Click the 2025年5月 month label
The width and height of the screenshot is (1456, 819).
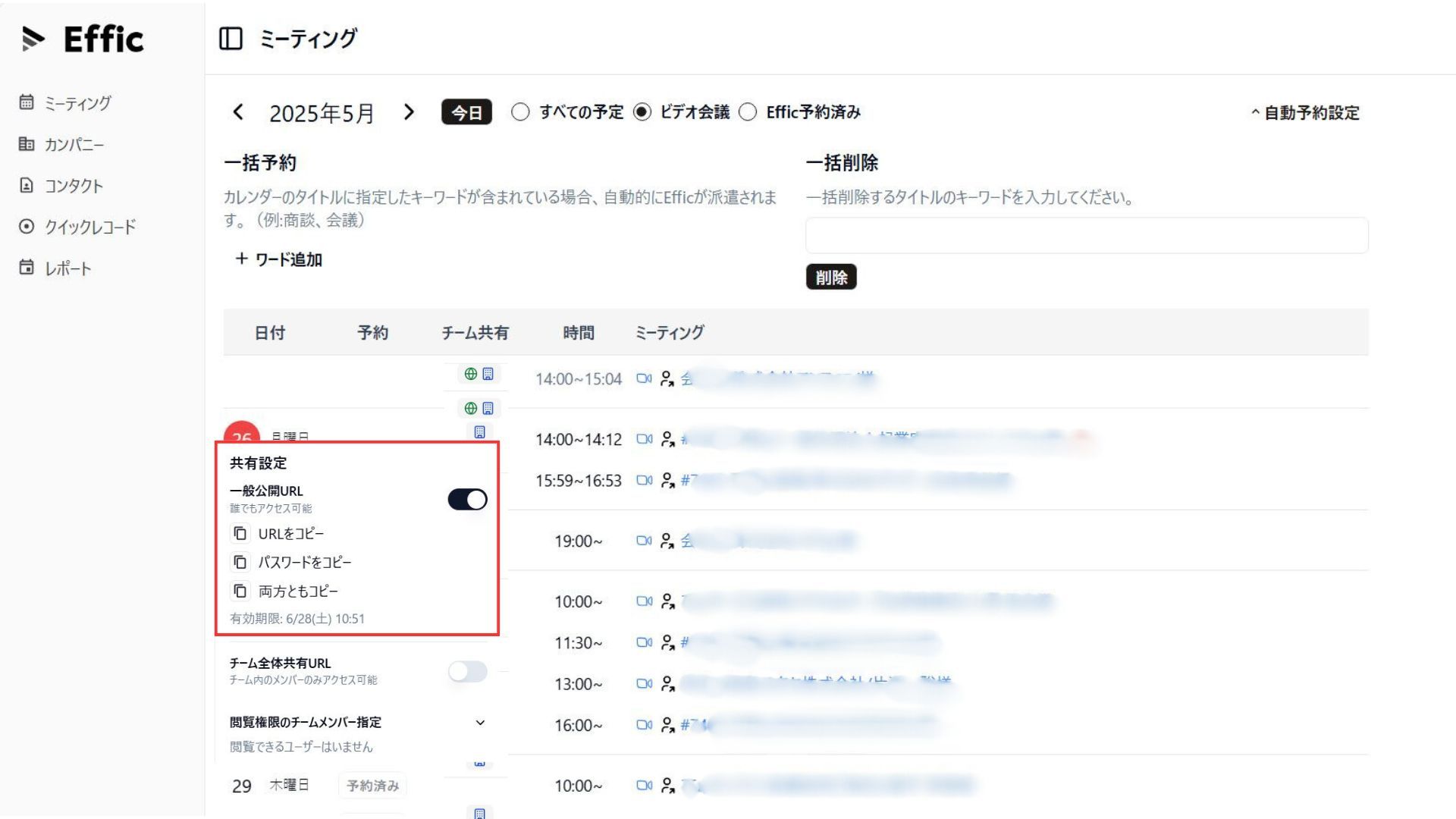322,113
